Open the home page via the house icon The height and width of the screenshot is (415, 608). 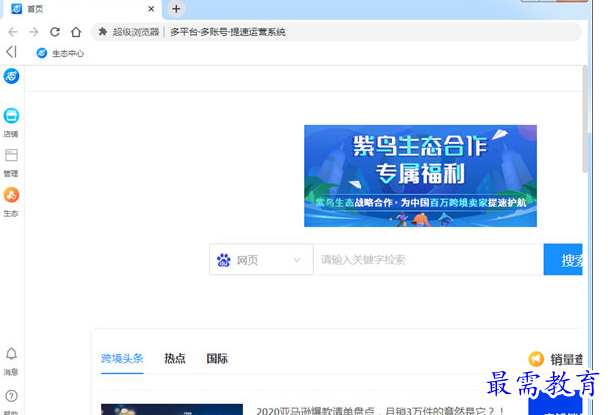point(76,32)
